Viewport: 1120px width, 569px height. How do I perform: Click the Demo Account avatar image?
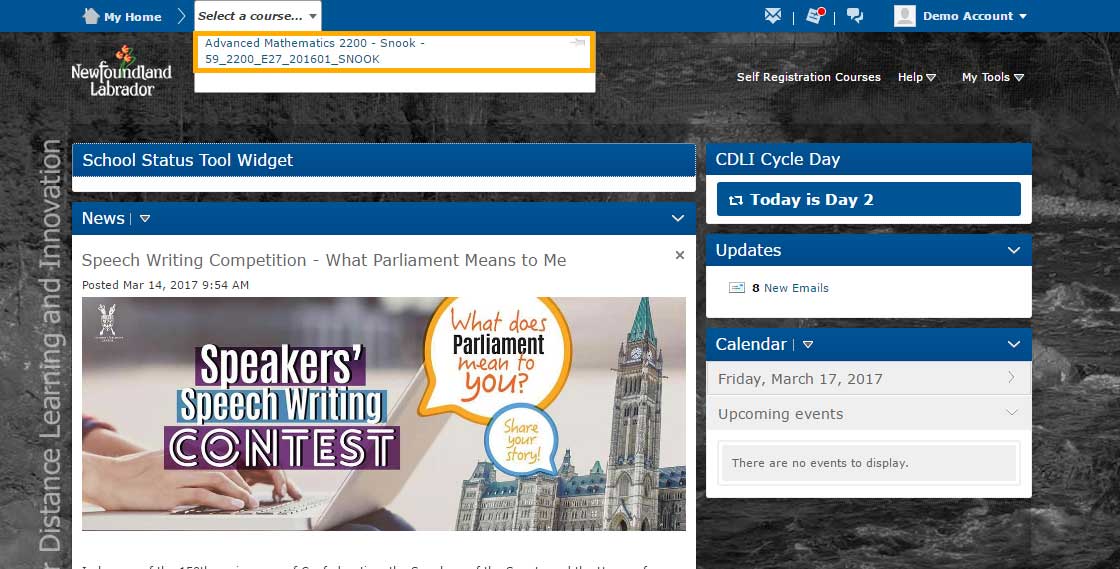(905, 16)
